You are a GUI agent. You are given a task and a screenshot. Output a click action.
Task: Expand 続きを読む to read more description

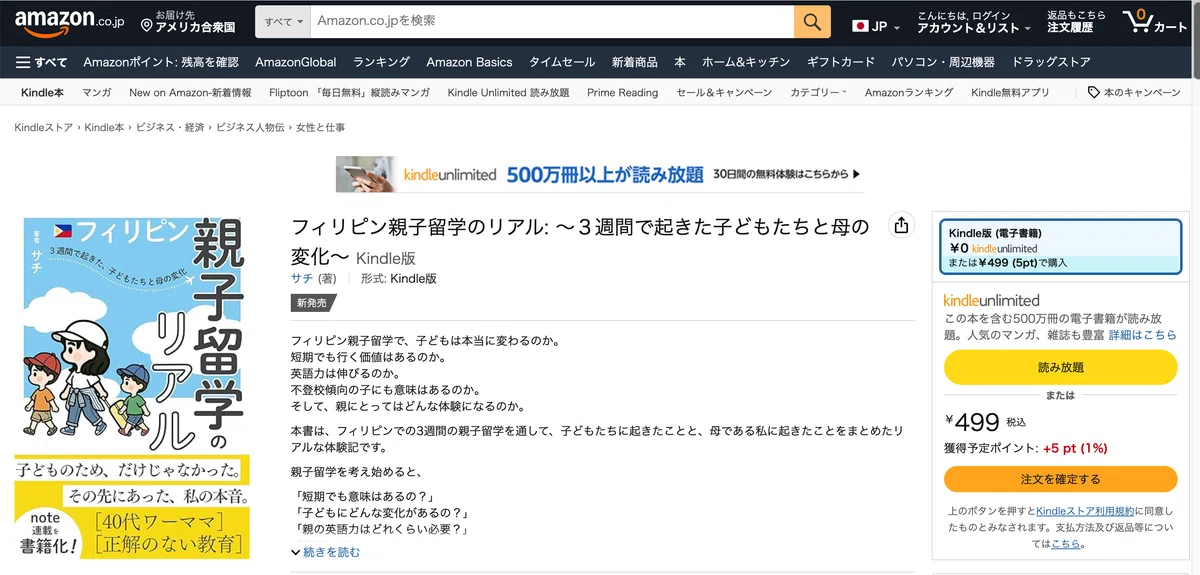pos(325,552)
